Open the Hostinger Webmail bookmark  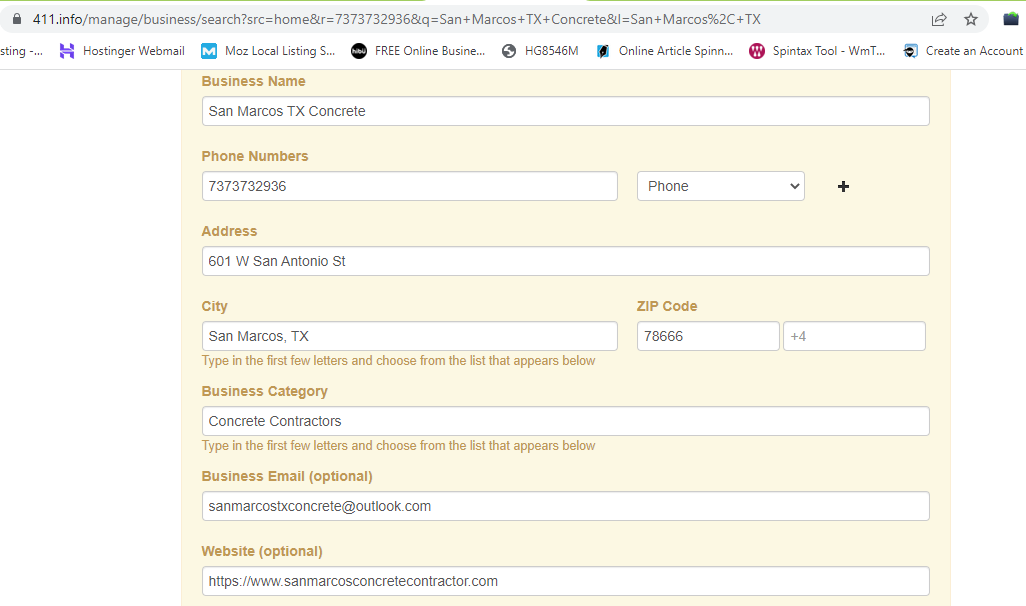tap(121, 51)
